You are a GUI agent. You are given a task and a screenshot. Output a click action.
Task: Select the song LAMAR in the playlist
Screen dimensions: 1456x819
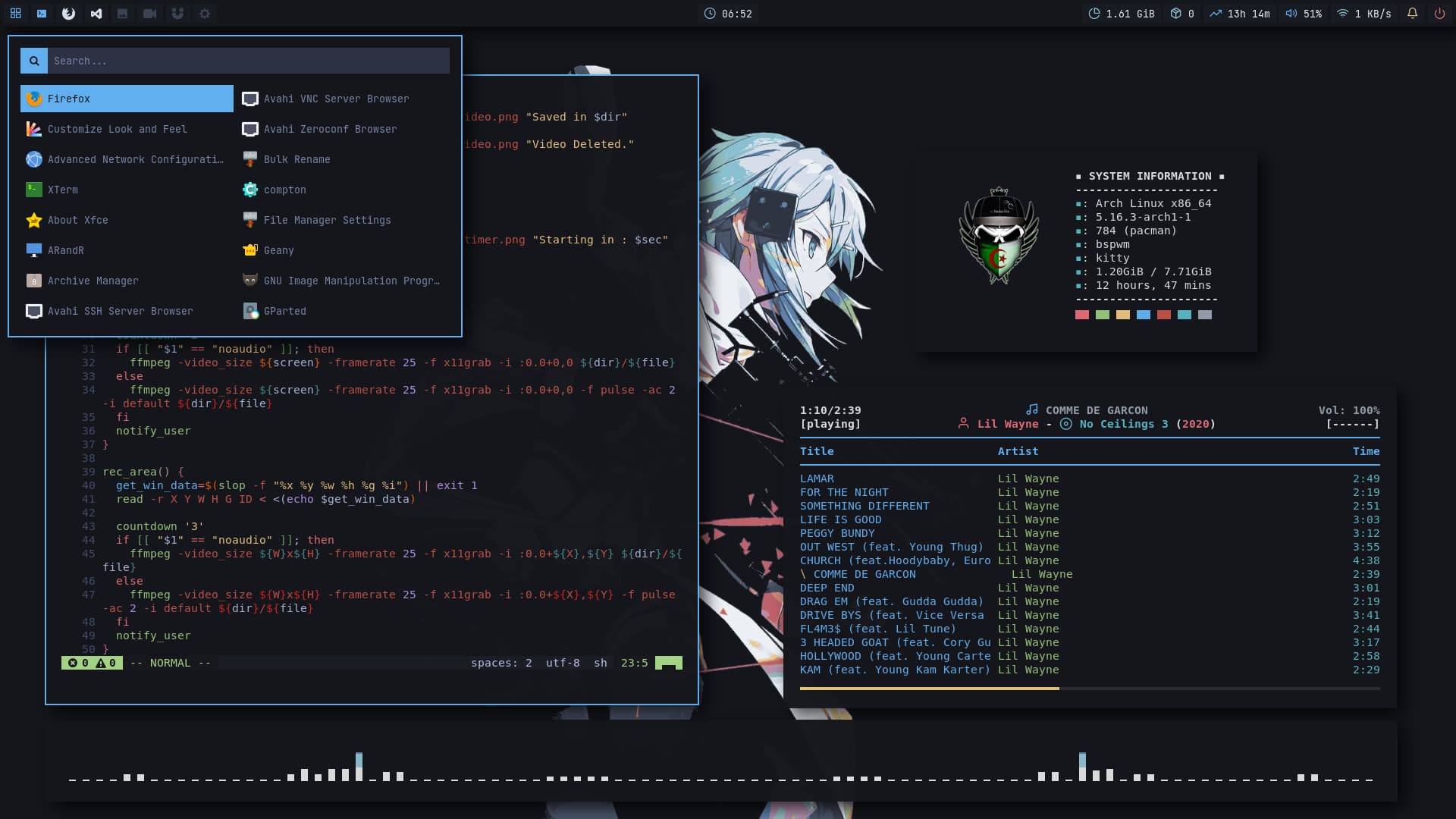[x=817, y=479]
